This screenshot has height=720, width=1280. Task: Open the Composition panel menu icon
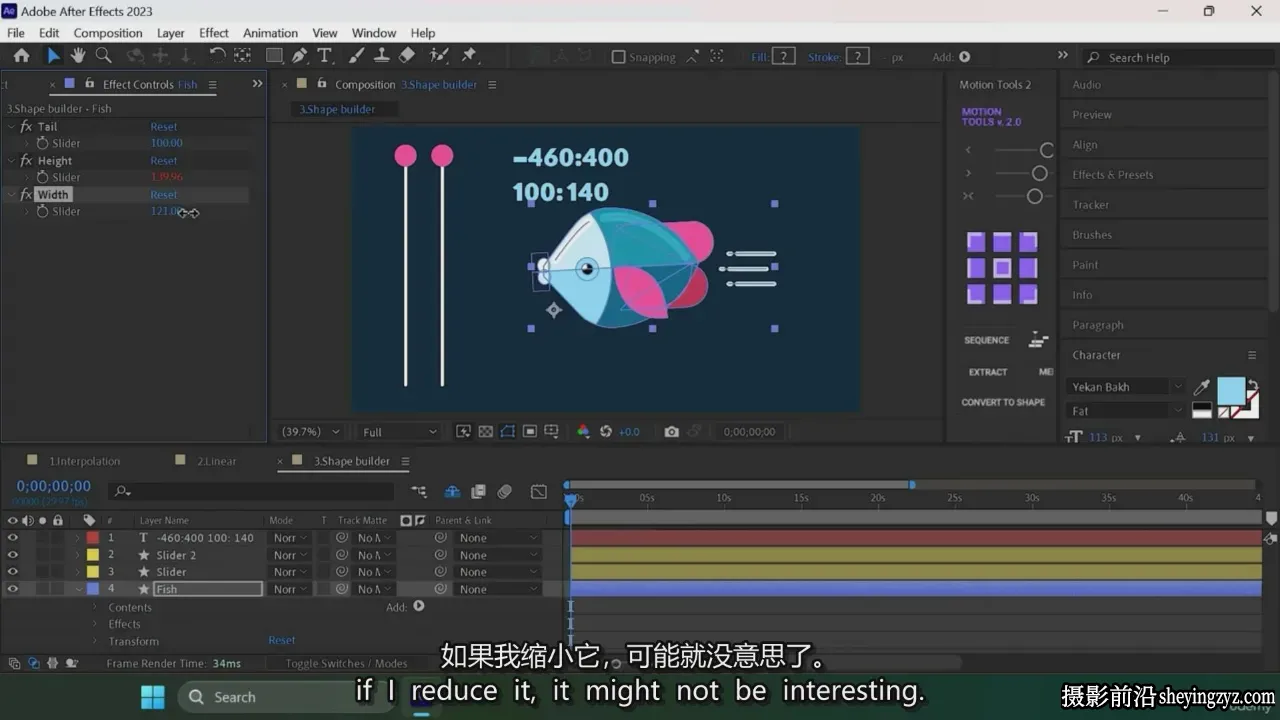[492, 85]
